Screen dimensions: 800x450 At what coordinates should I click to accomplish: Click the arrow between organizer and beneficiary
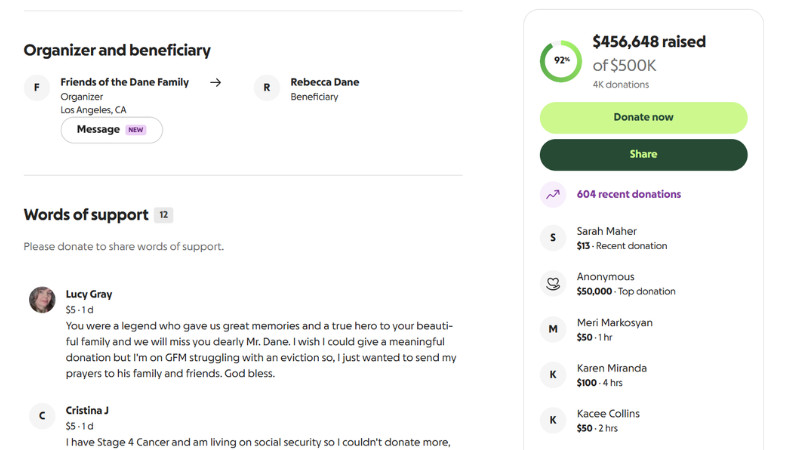[x=215, y=83]
